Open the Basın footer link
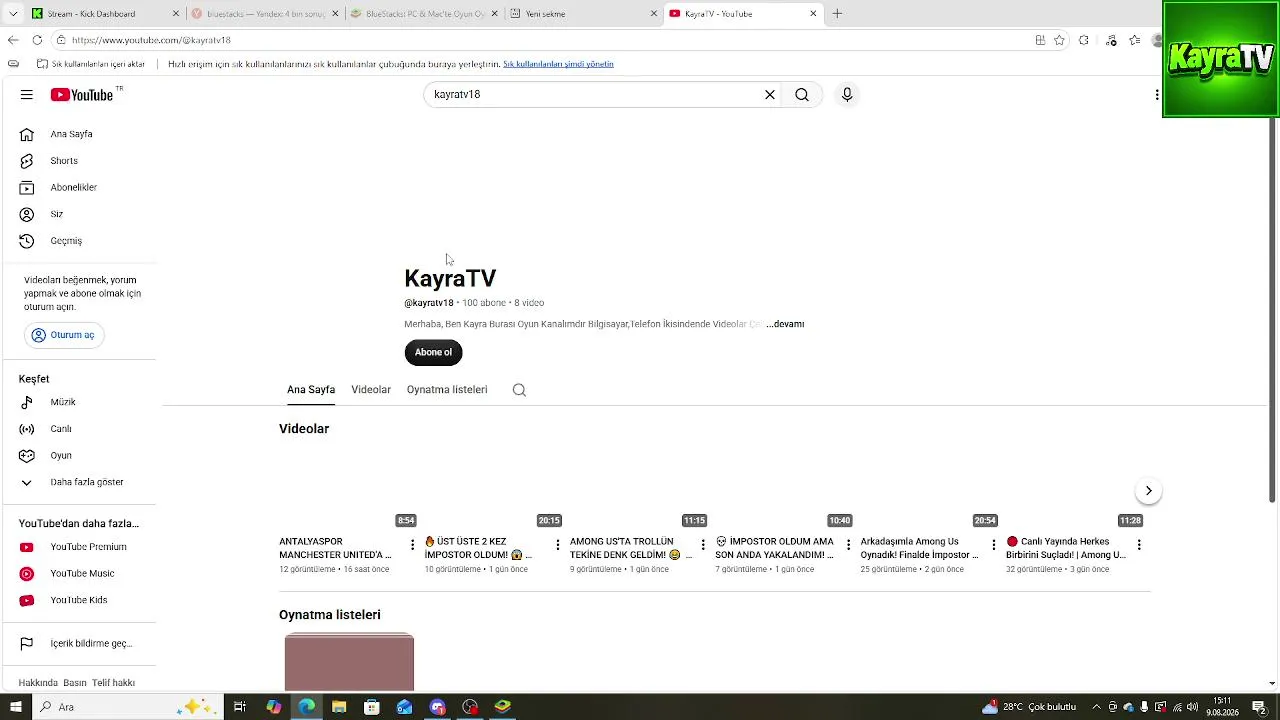1280x720 pixels. [75, 683]
